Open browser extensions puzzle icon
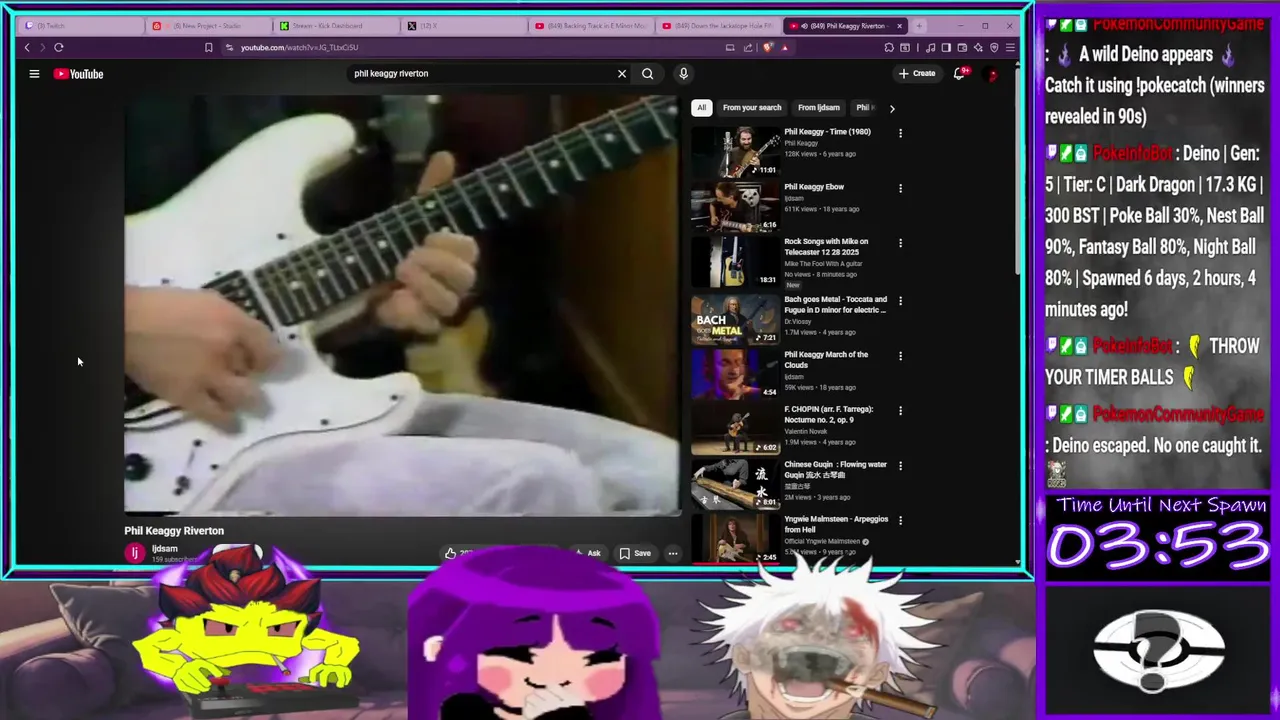This screenshot has height=720, width=1280. 889,47
